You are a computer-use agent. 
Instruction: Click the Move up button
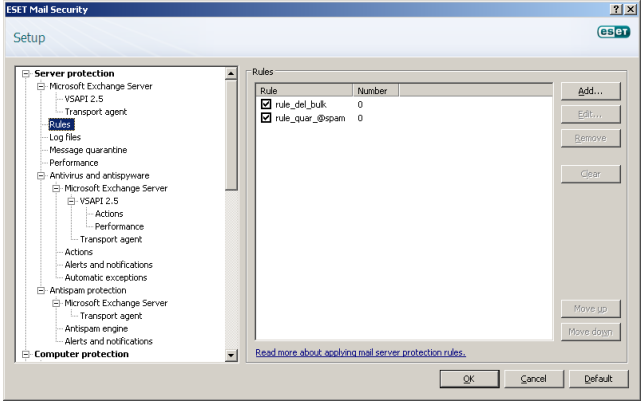click(x=590, y=309)
